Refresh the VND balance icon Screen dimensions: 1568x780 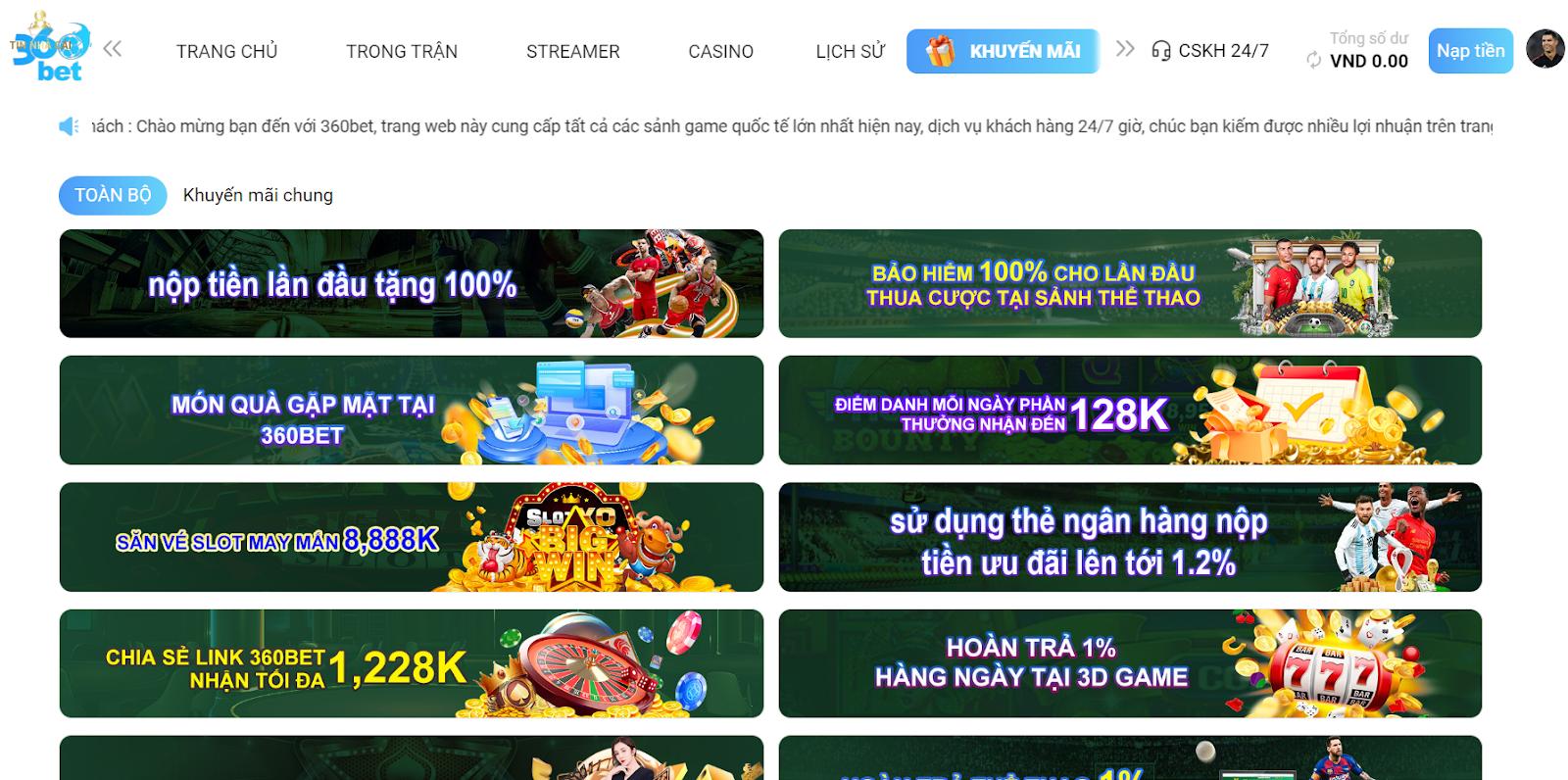[x=1313, y=61]
